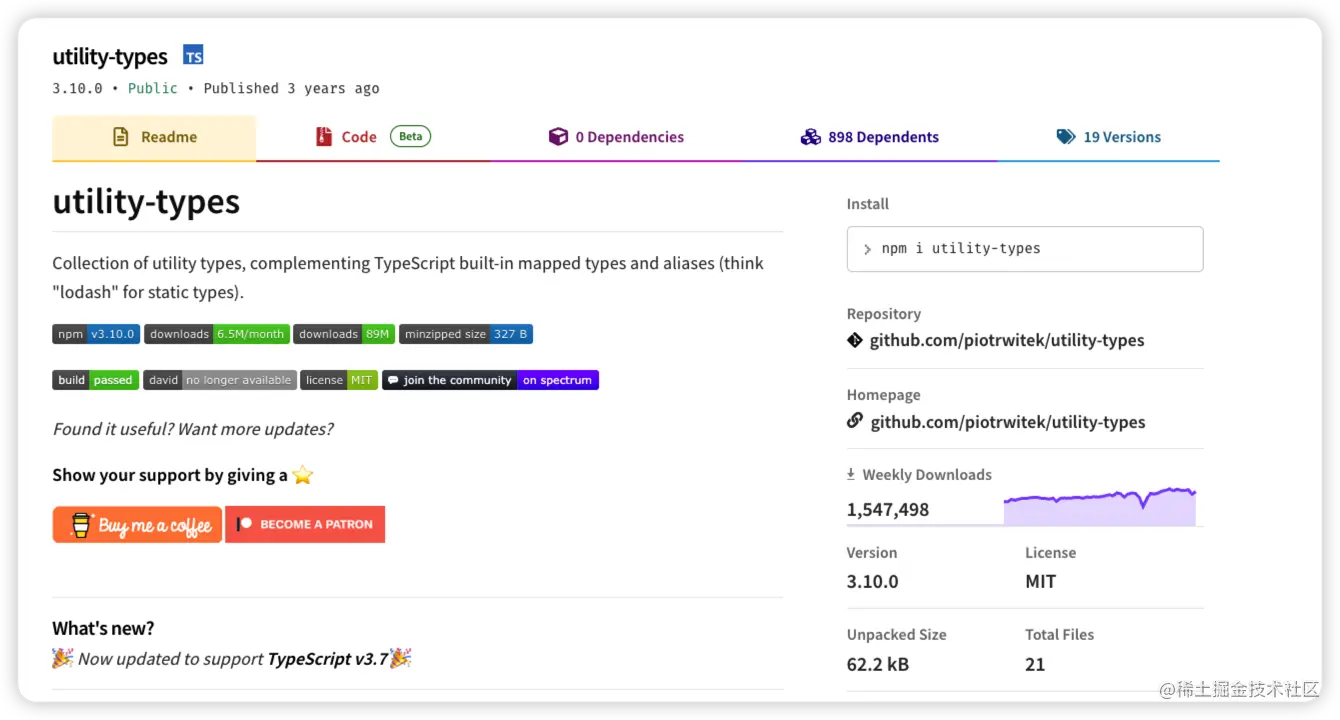Click the build passed badge

point(95,380)
